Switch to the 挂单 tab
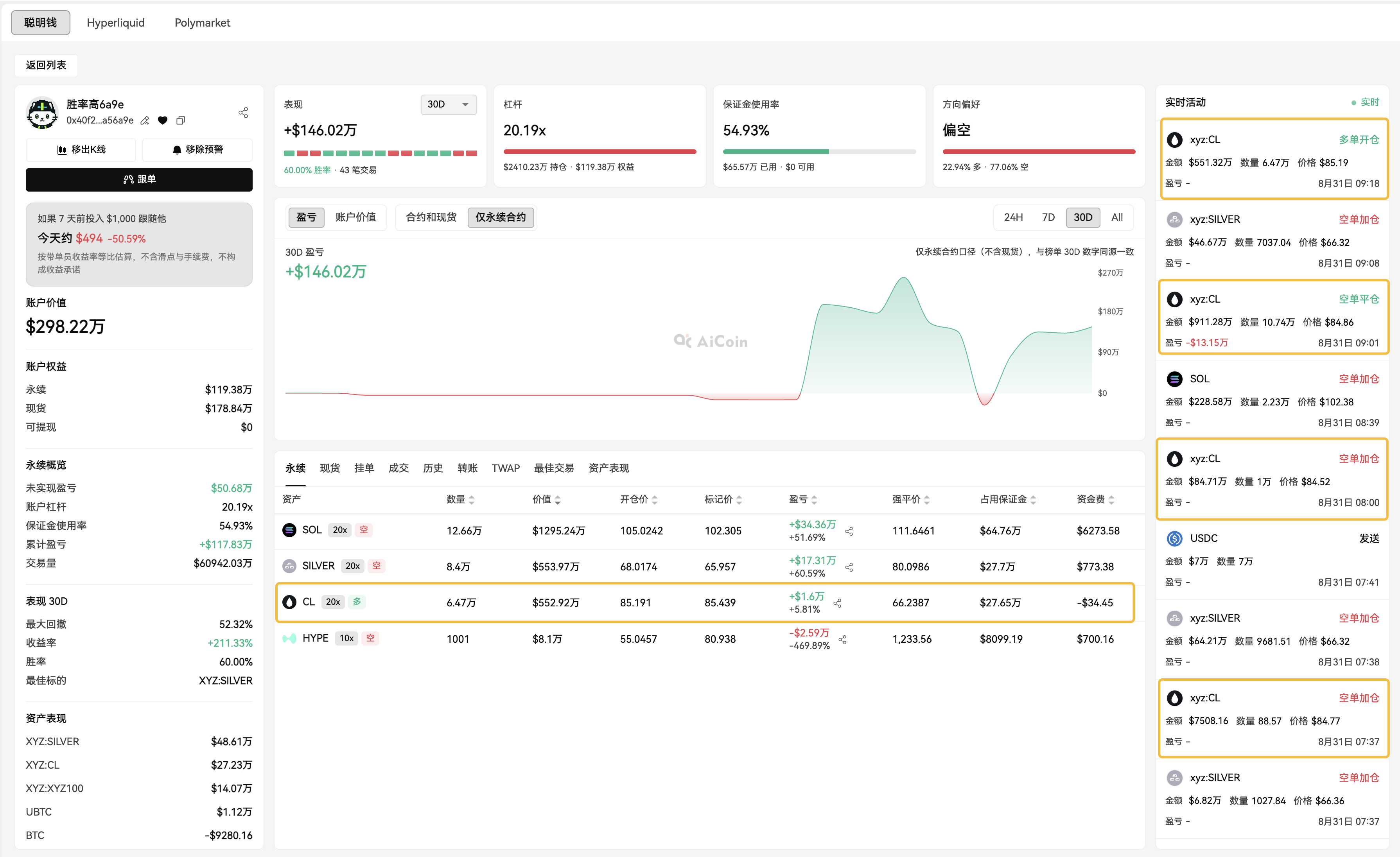The height and width of the screenshot is (857, 1400). click(x=364, y=468)
